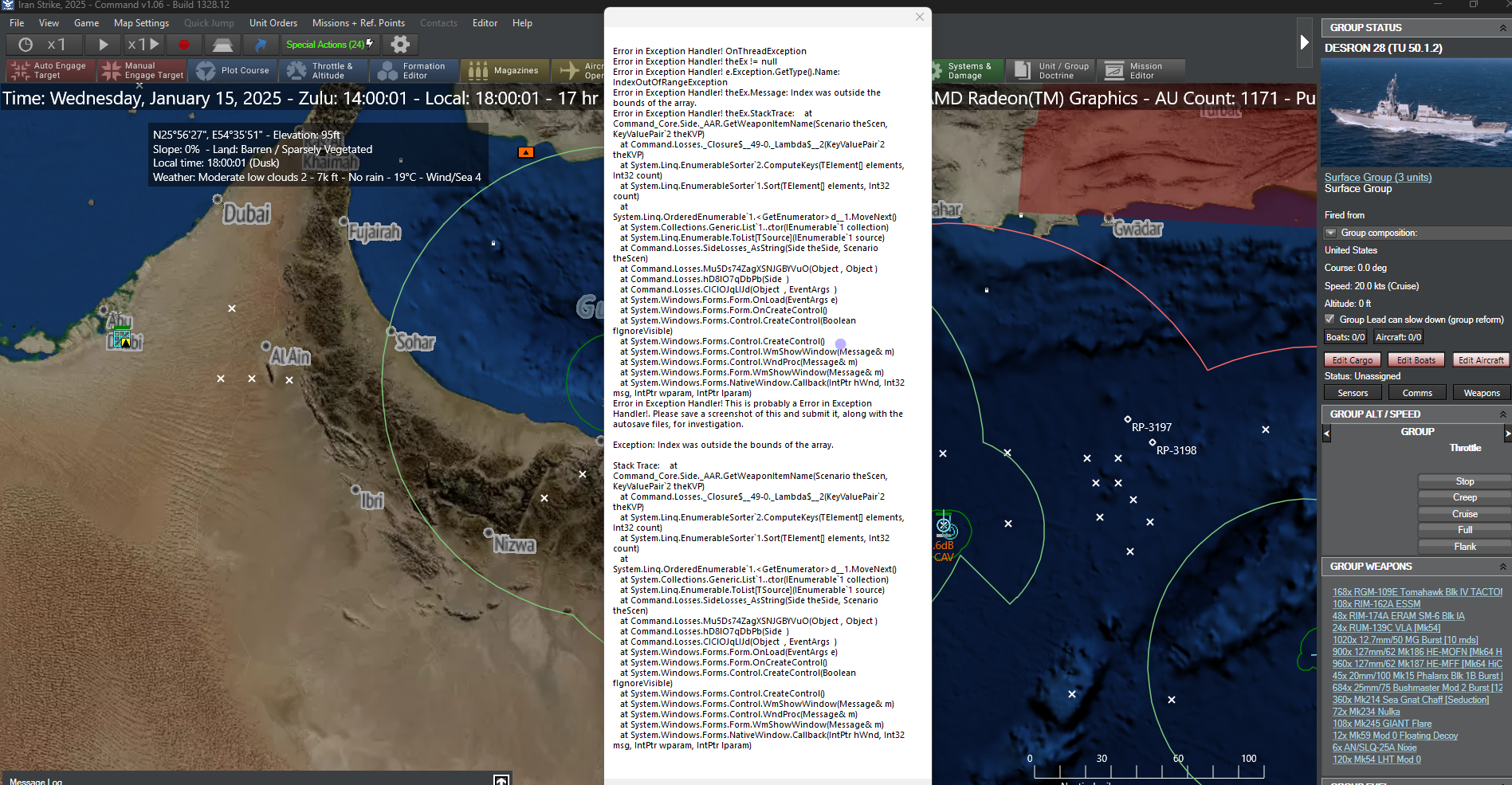Collapse the GROUP STATUS panel
Viewport: 1512px width, 785px height.
tap(1502, 28)
